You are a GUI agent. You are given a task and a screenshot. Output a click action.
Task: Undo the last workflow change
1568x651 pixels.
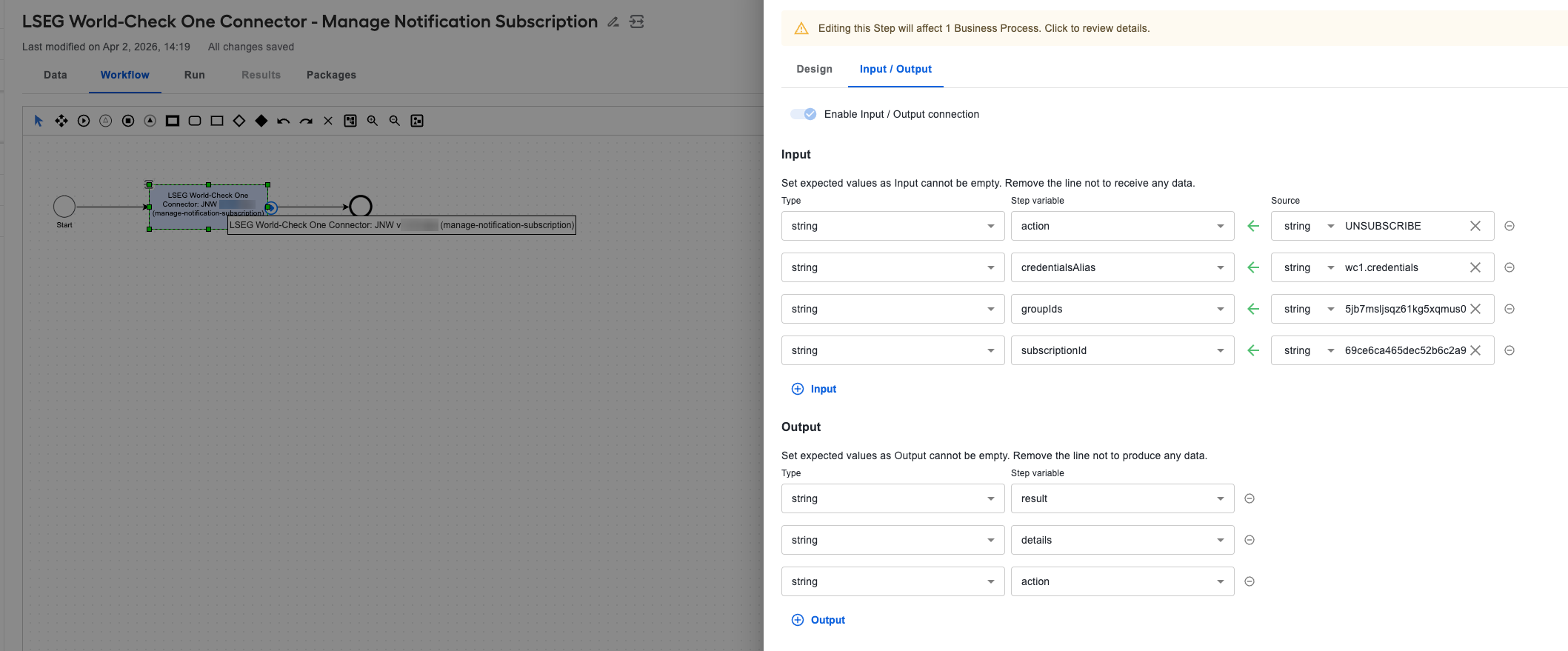point(284,121)
